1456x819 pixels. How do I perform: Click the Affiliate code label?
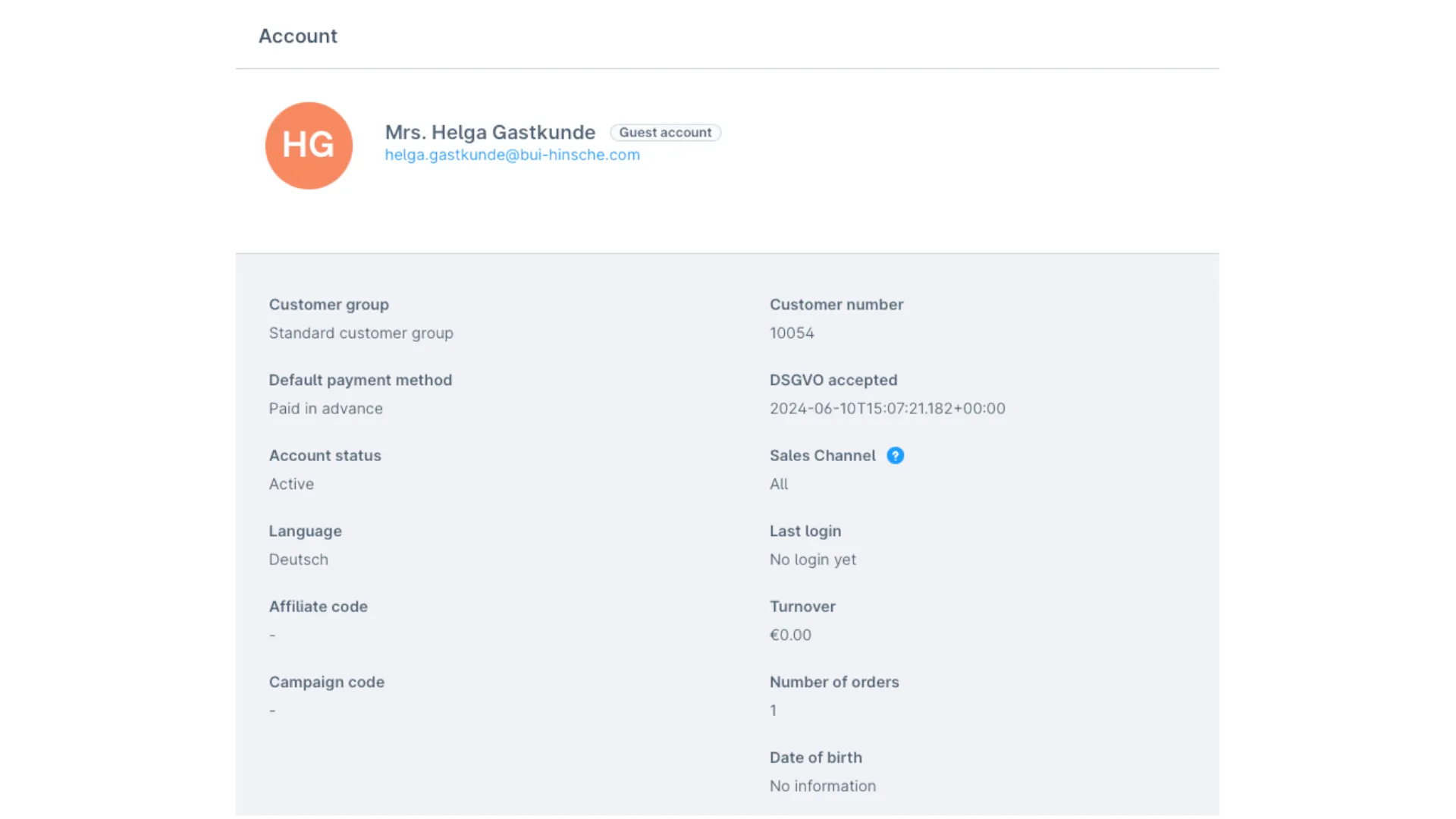tap(318, 607)
